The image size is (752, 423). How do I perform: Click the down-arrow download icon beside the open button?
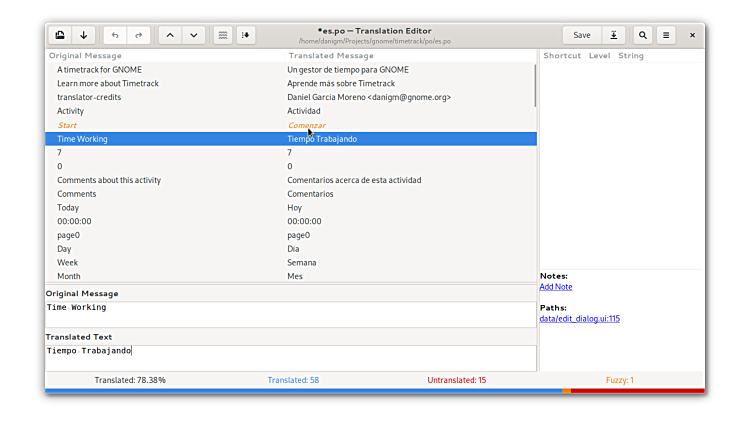pyautogui.click(x=84, y=35)
